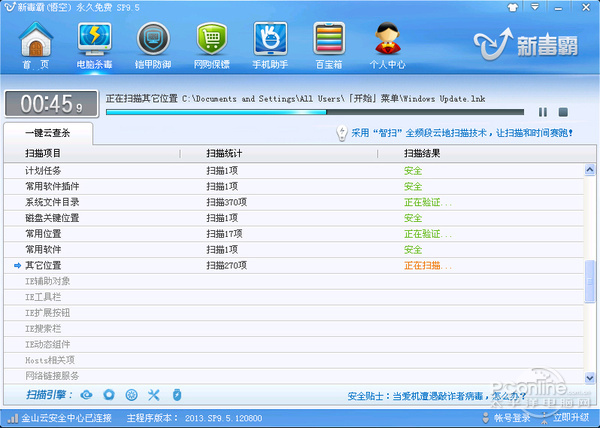Pause the running scan
This screenshot has height=428, width=600.
click(543, 112)
